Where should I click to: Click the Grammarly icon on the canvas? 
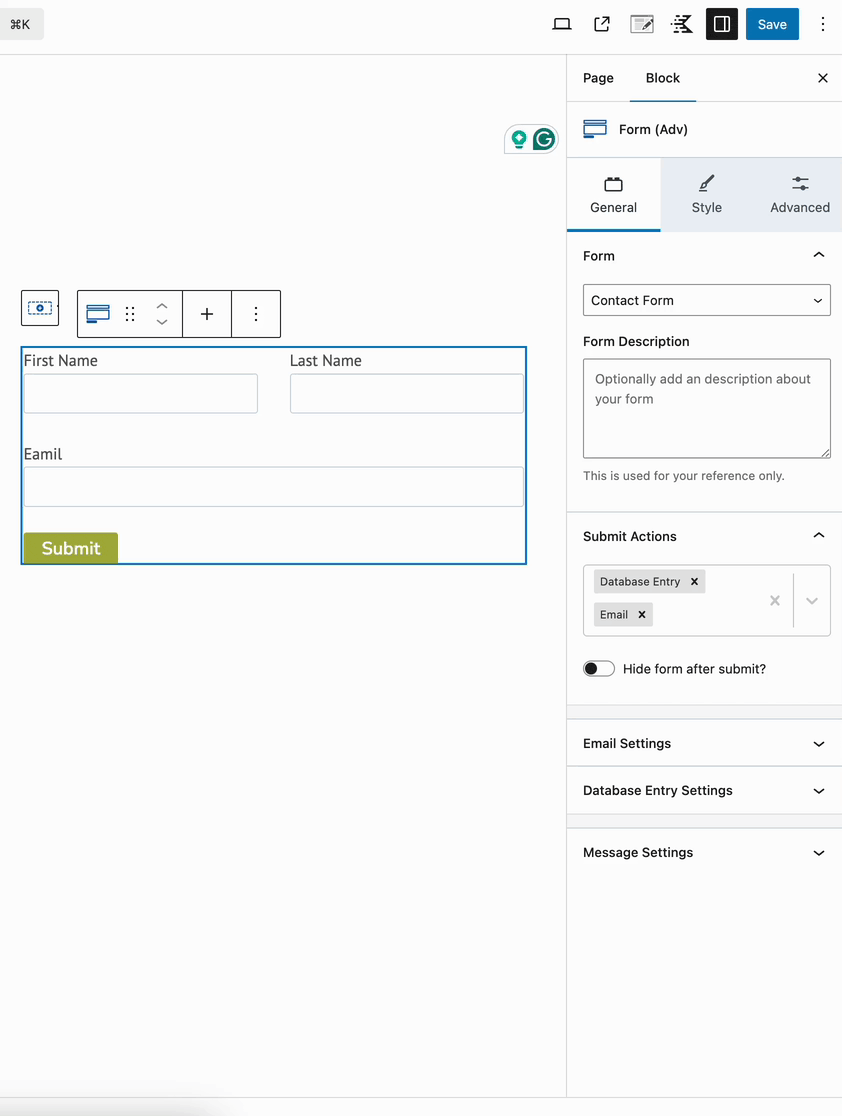544,139
